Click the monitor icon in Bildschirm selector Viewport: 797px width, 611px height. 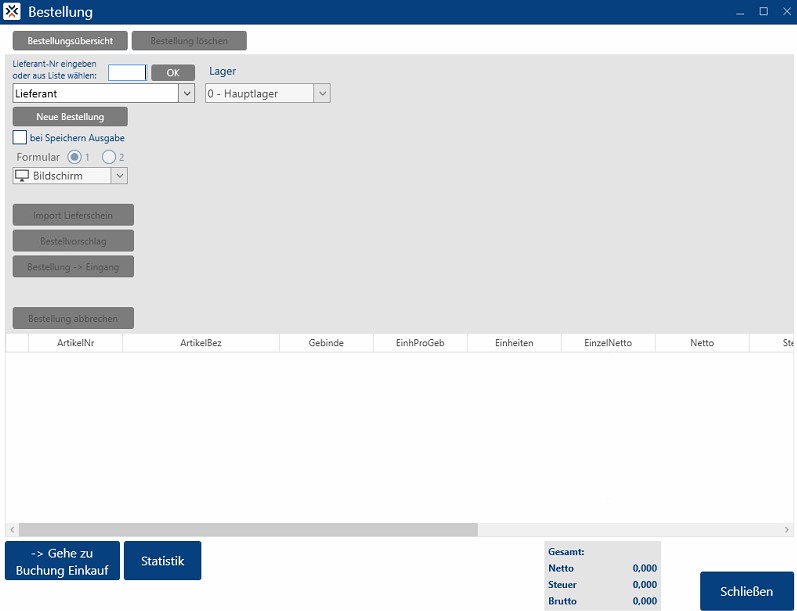pyautogui.click(x=23, y=176)
